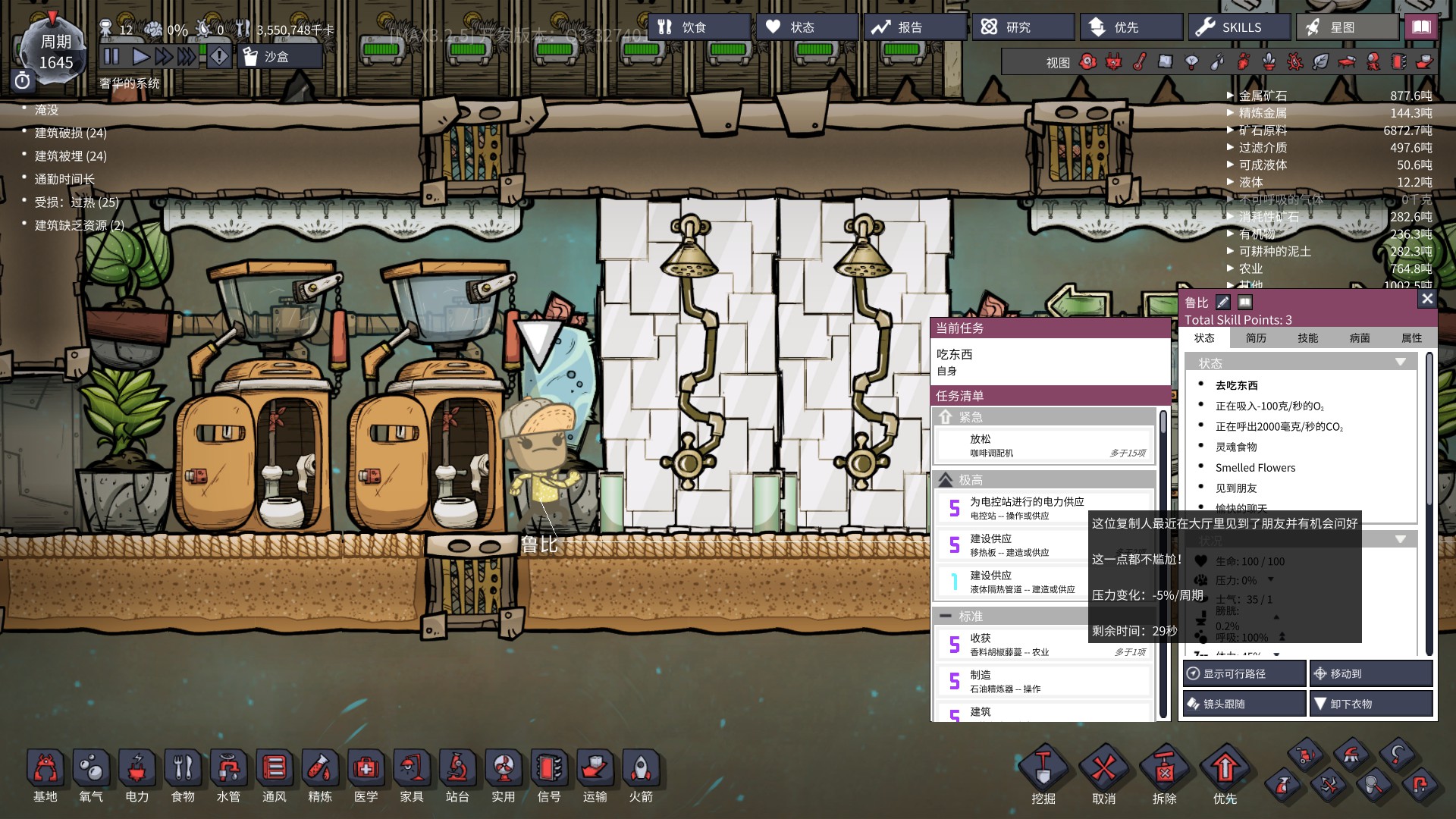Open the automation overlay chip icon
Image resolution: width=1456 pixels, height=819 pixels.
(x=1398, y=62)
